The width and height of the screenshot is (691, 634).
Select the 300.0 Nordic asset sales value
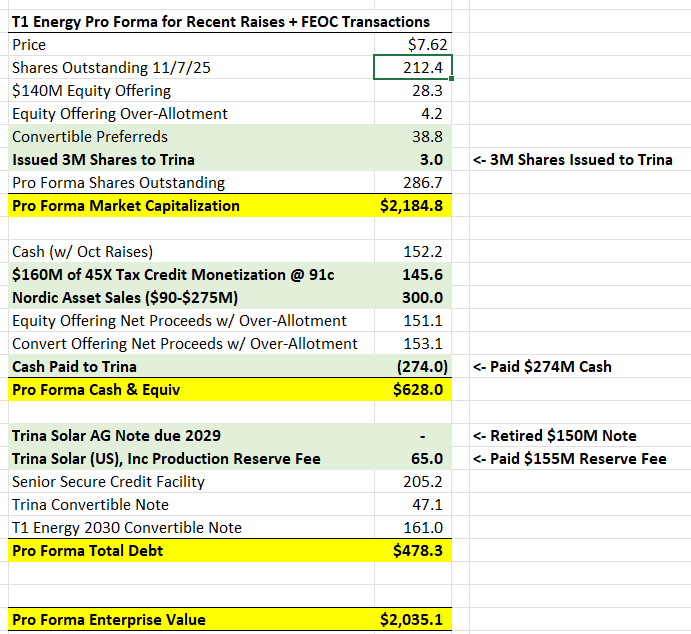click(422, 298)
